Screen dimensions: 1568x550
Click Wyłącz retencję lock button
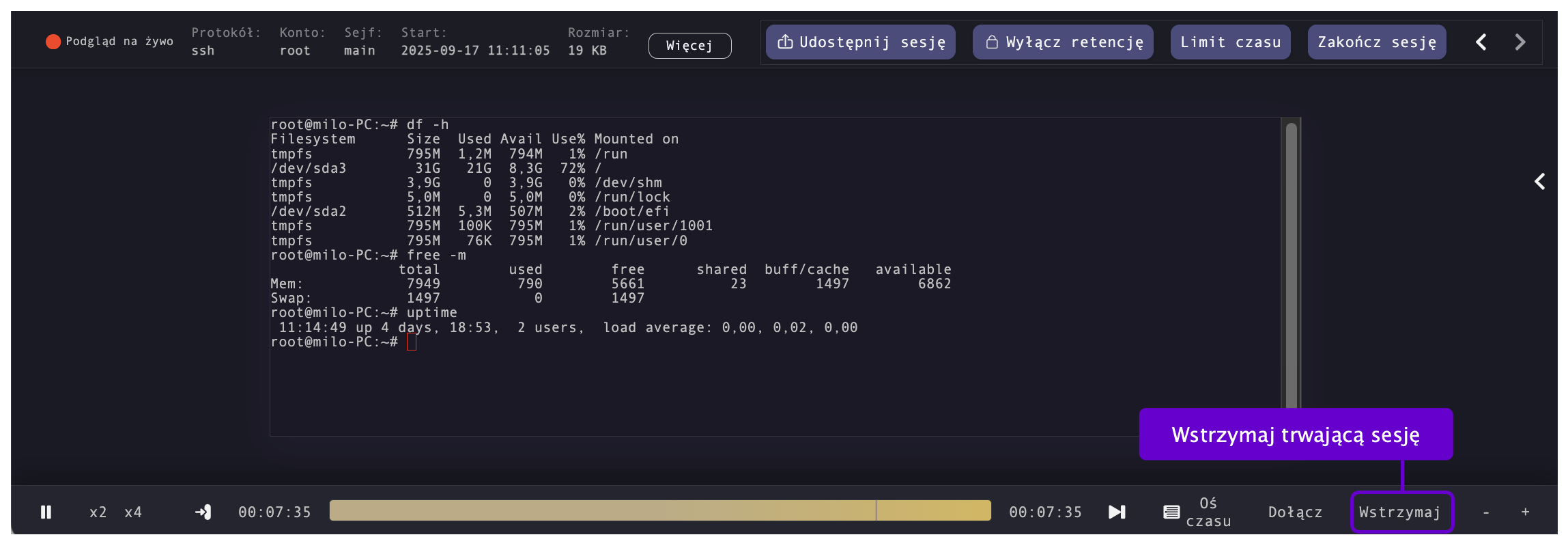(1063, 42)
